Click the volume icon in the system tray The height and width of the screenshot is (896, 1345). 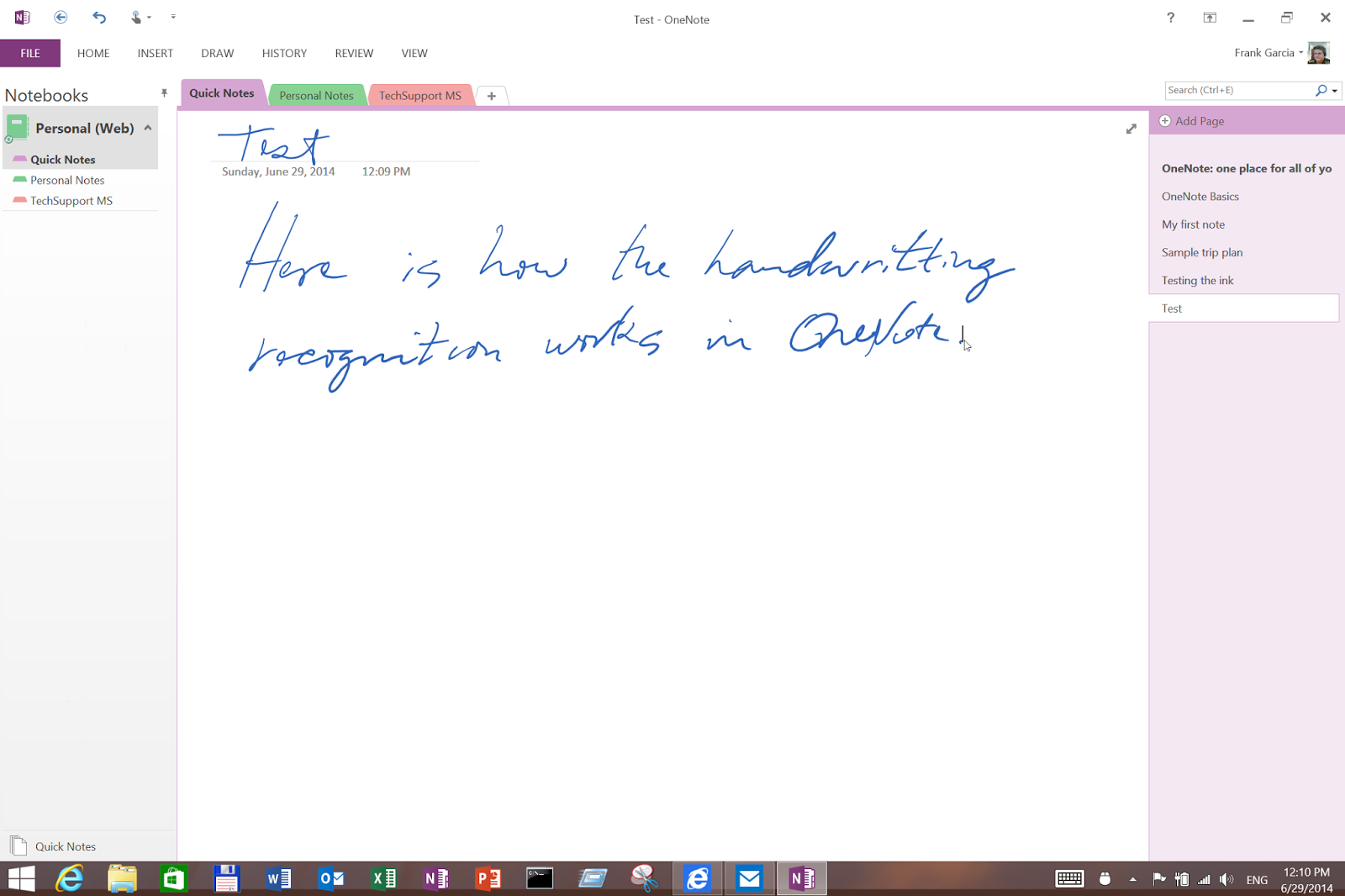coord(1226,879)
